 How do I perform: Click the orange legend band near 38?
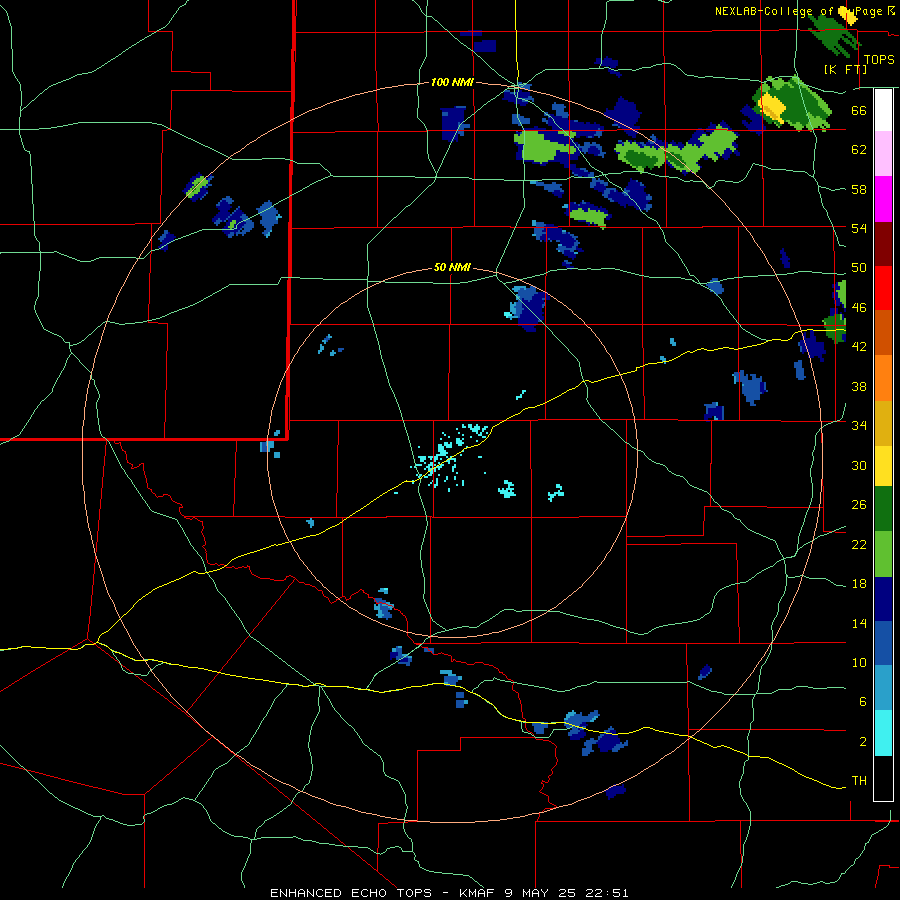coord(883,378)
